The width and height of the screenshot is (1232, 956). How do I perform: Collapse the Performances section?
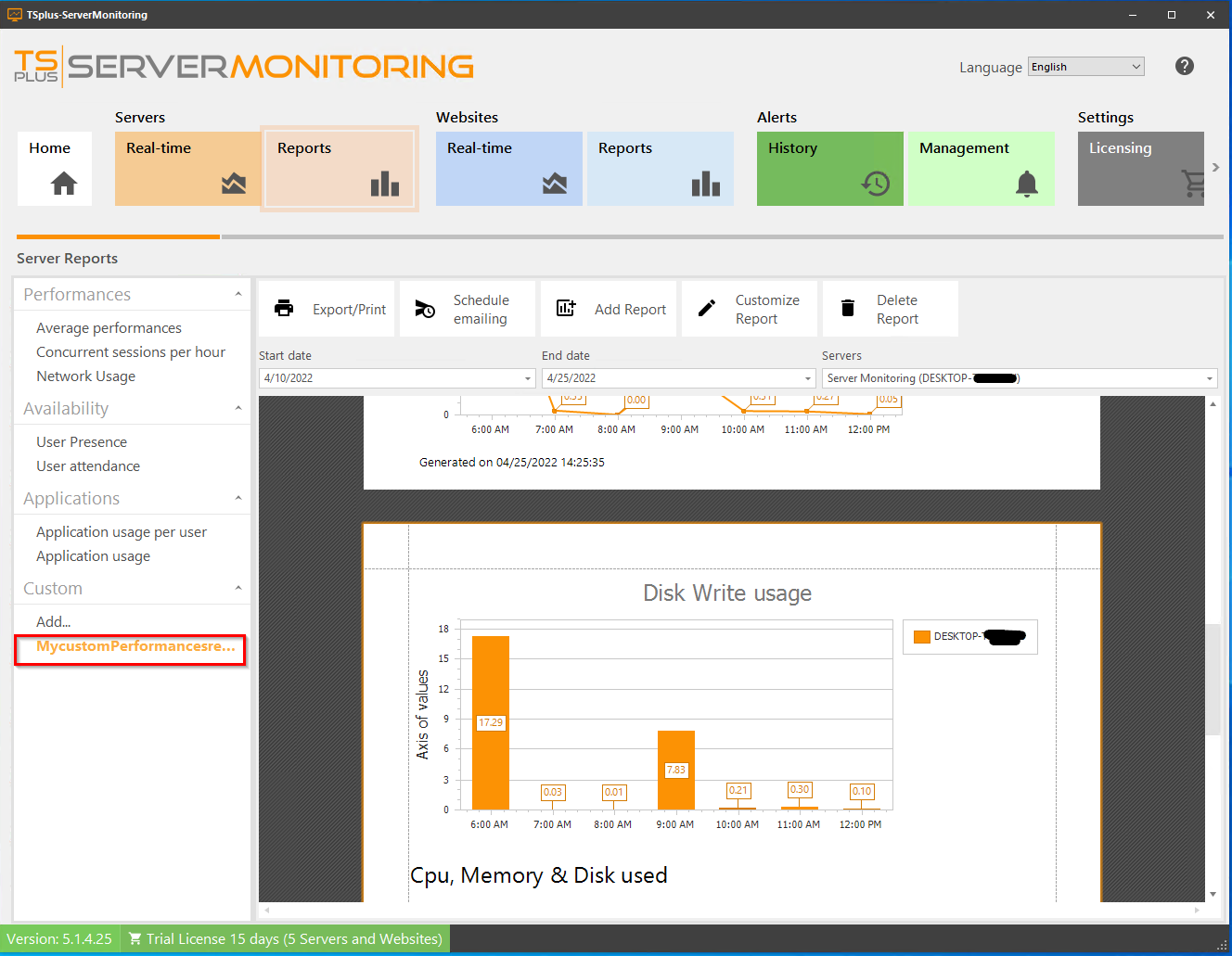coord(238,294)
